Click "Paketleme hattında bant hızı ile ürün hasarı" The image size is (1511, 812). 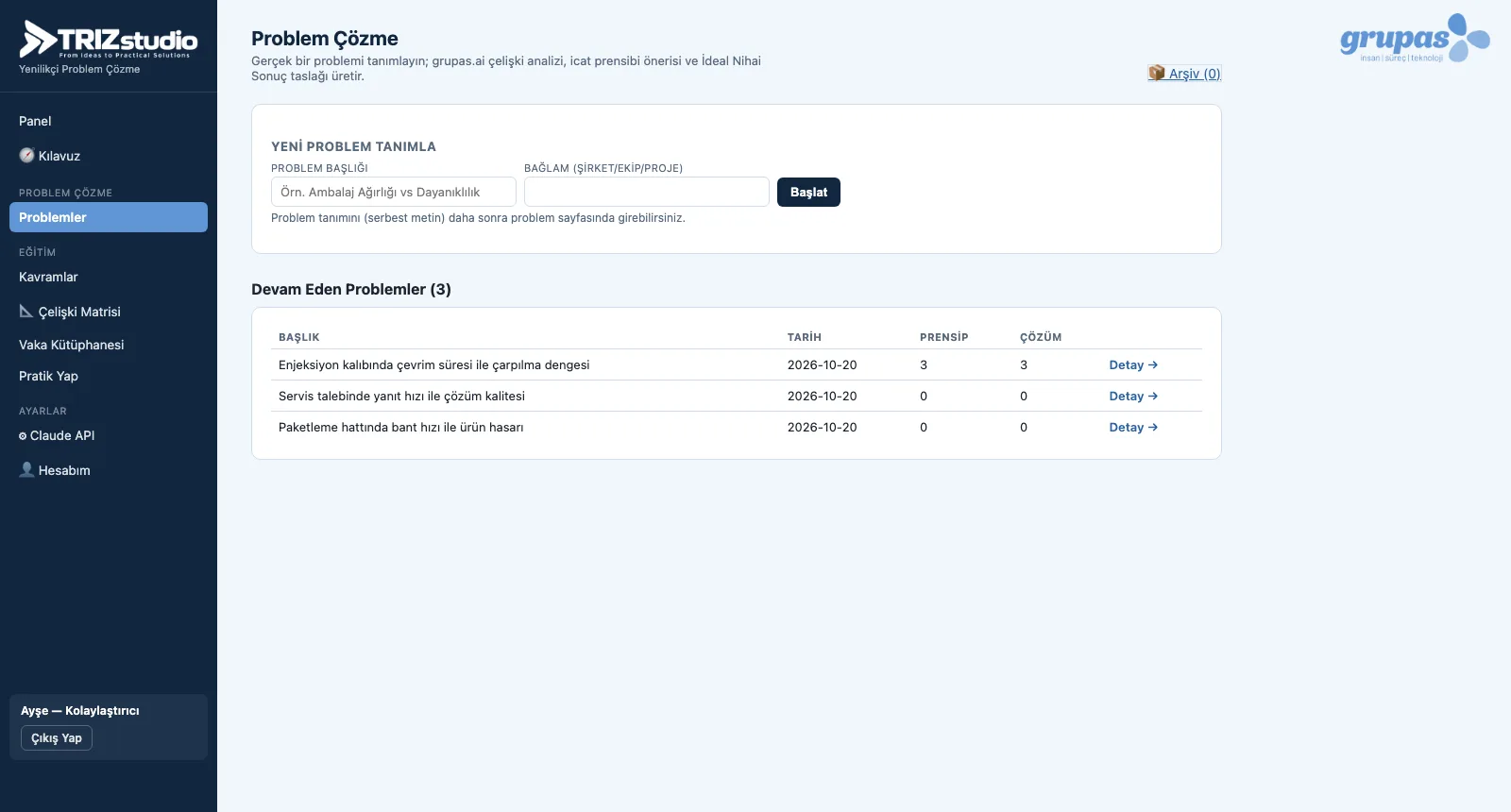click(x=400, y=427)
